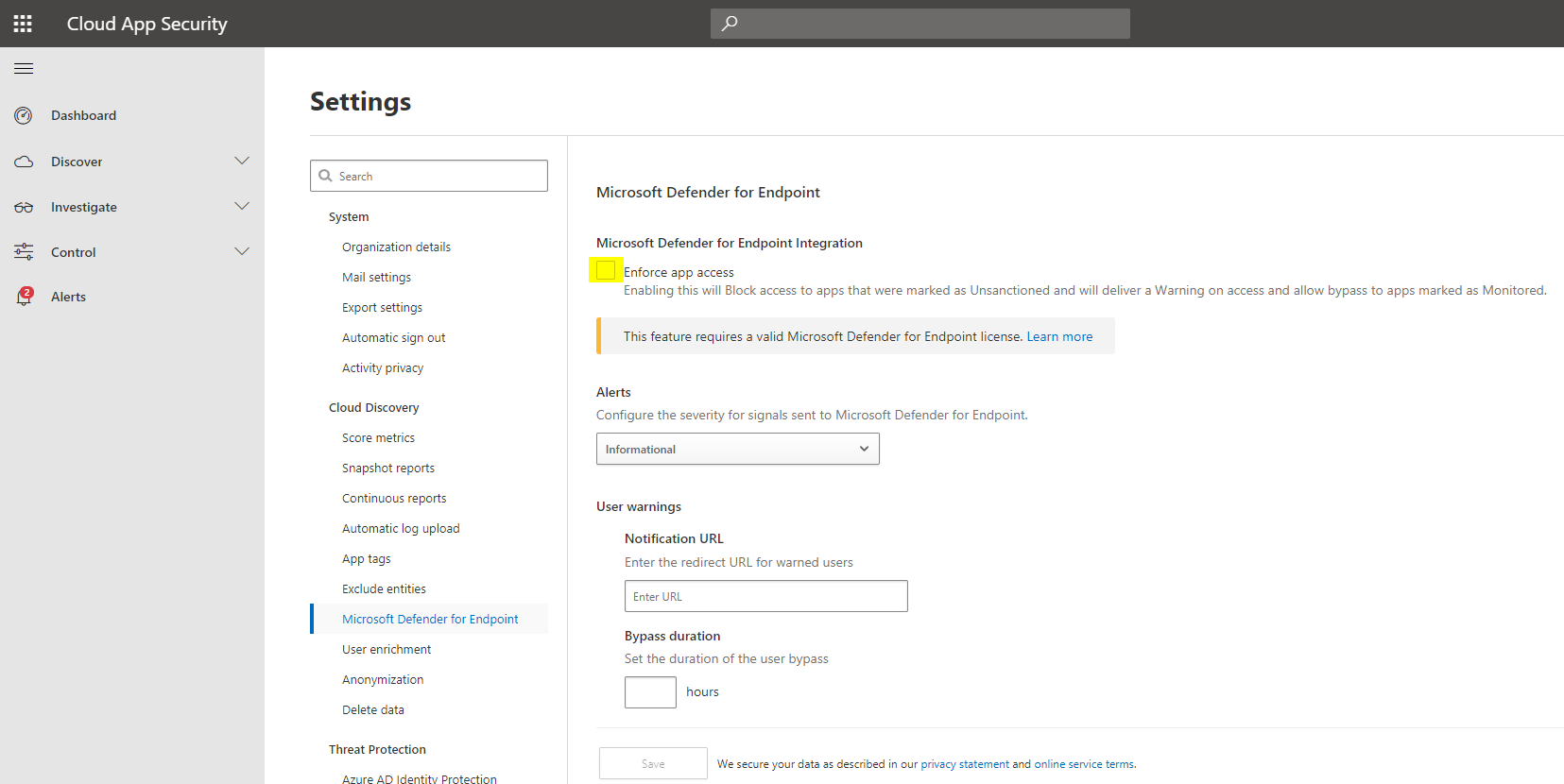Click the Notification URL input field
Viewport: 1564px width, 784px height.
[x=766, y=596]
